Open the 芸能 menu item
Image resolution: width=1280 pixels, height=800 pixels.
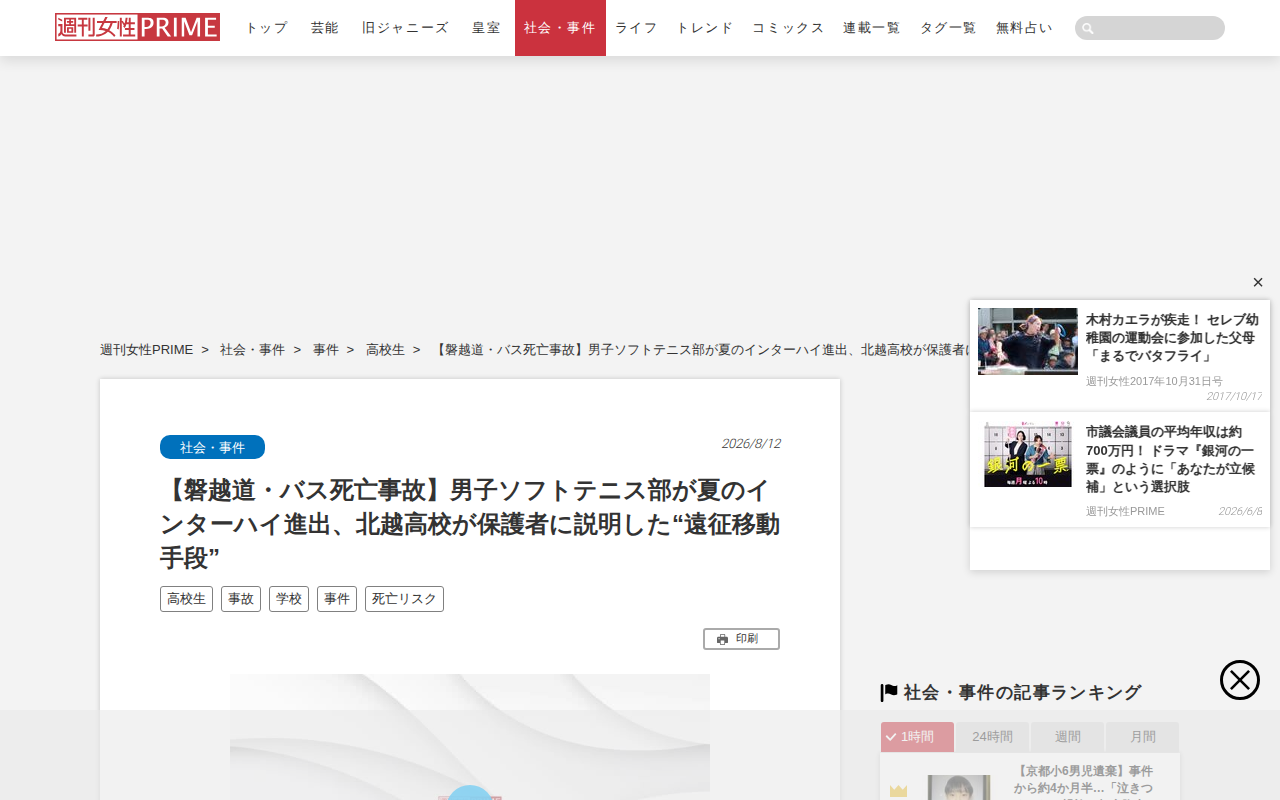[x=324, y=28]
